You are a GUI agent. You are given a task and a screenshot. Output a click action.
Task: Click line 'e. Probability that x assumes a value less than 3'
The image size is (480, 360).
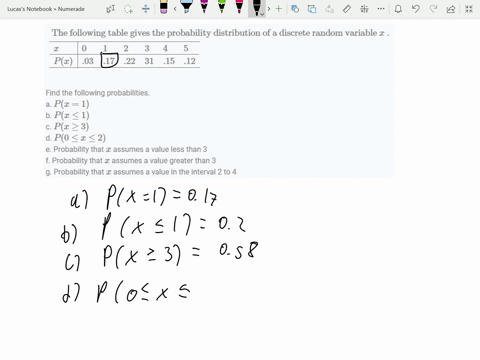point(126,149)
